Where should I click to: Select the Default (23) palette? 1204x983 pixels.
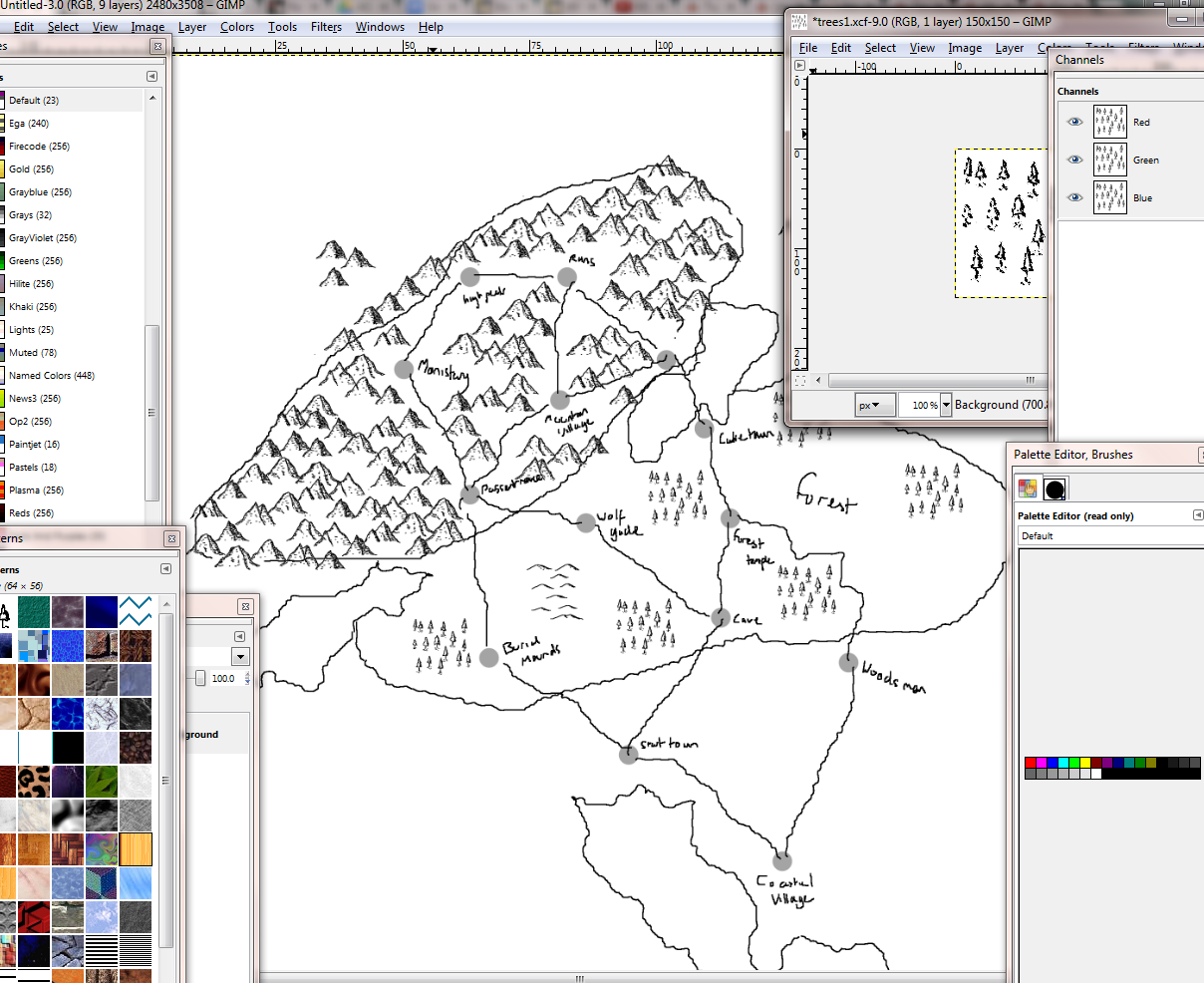click(x=72, y=100)
